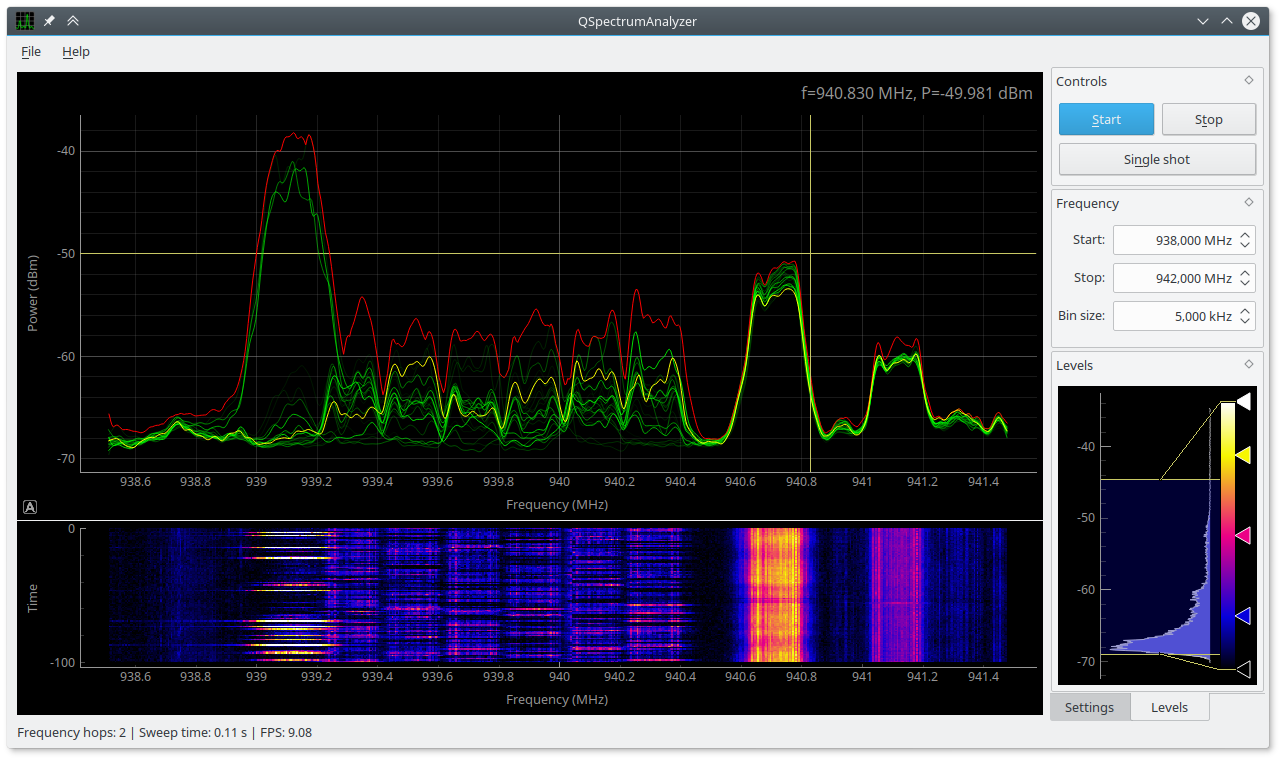Select the magenta gradient tick marker
This screenshot has width=1282, height=761.
pos(1243,537)
